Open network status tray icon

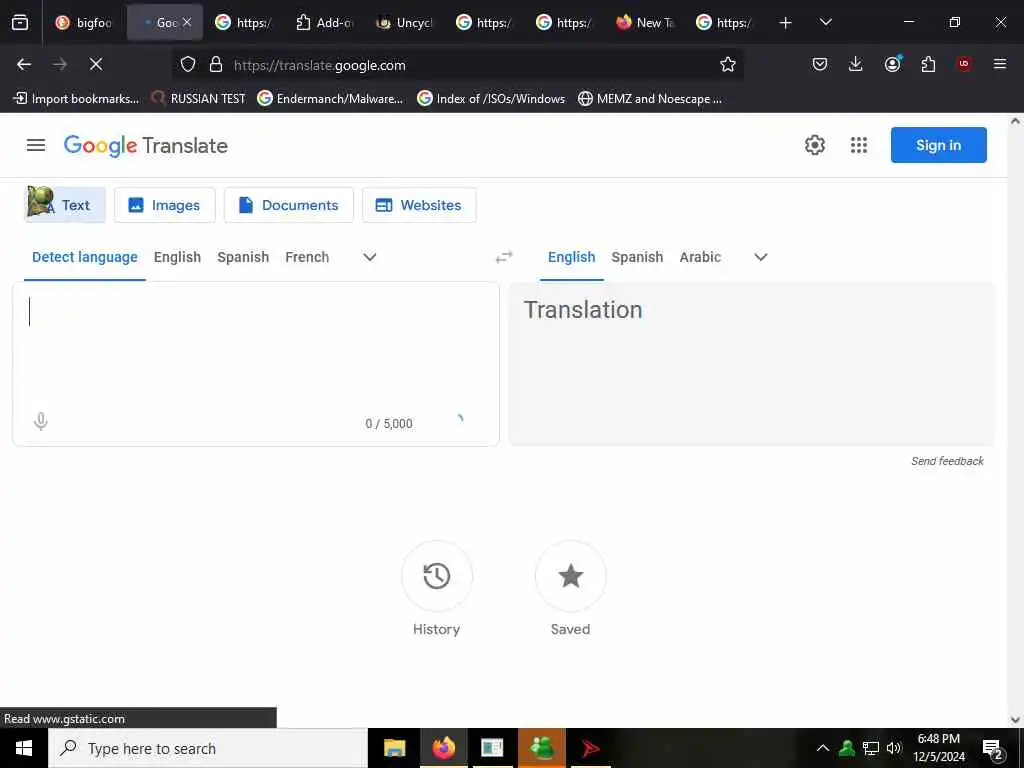(x=871, y=748)
